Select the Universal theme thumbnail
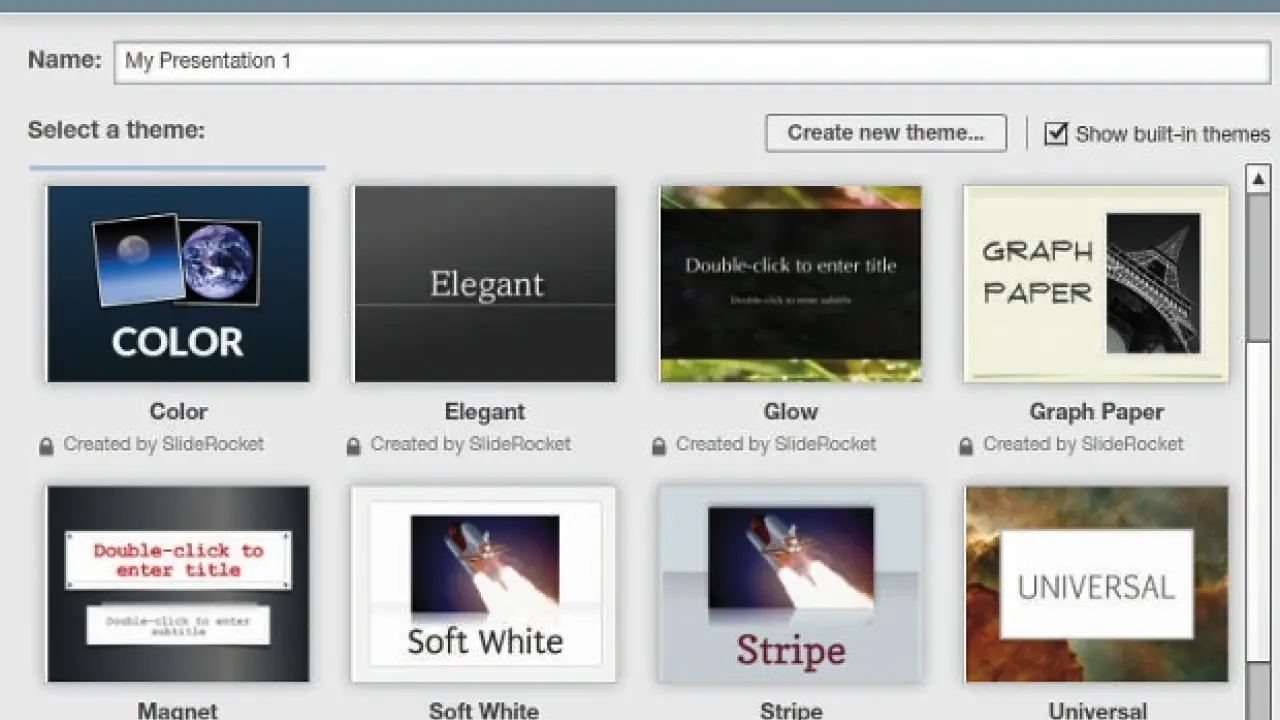Image resolution: width=1280 pixels, height=720 pixels. (1096, 584)
